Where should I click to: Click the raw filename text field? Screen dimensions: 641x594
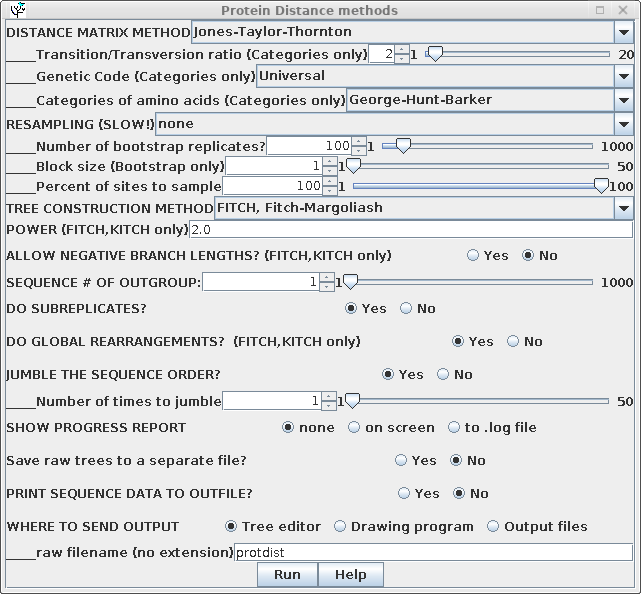(432, 553)
